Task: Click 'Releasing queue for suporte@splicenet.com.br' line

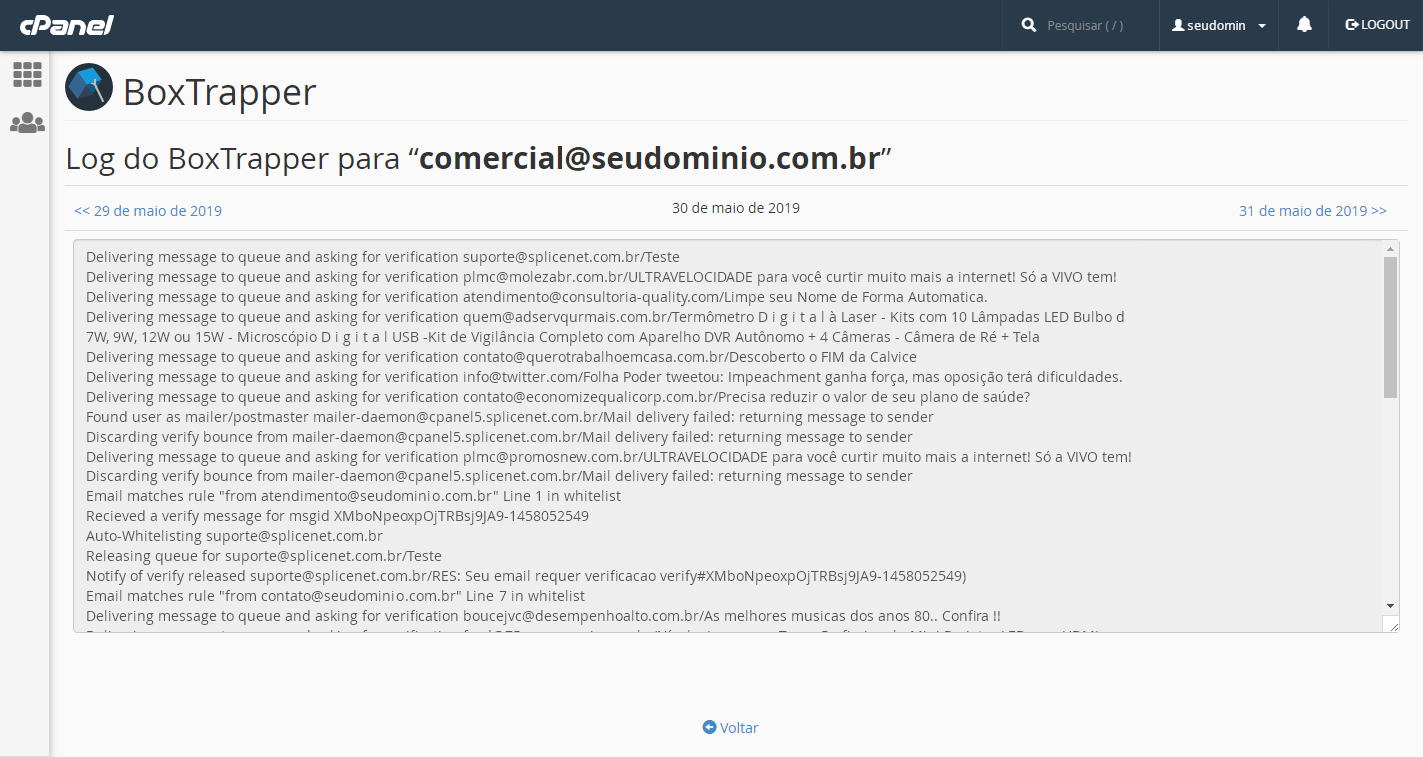Action: pos(264,556)
